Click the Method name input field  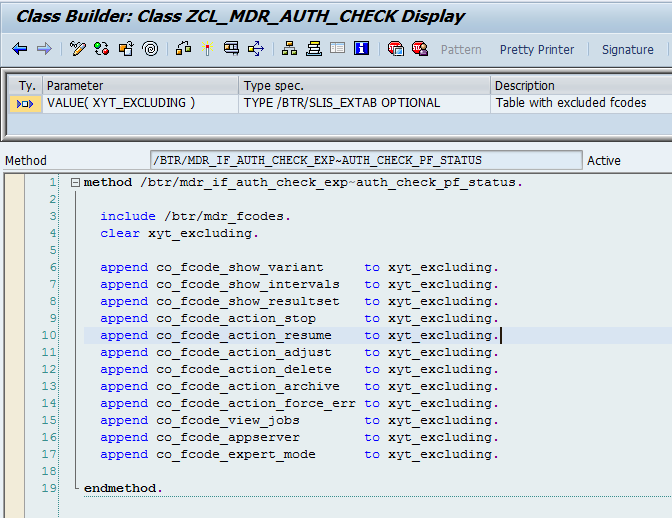tap(366, 160)
